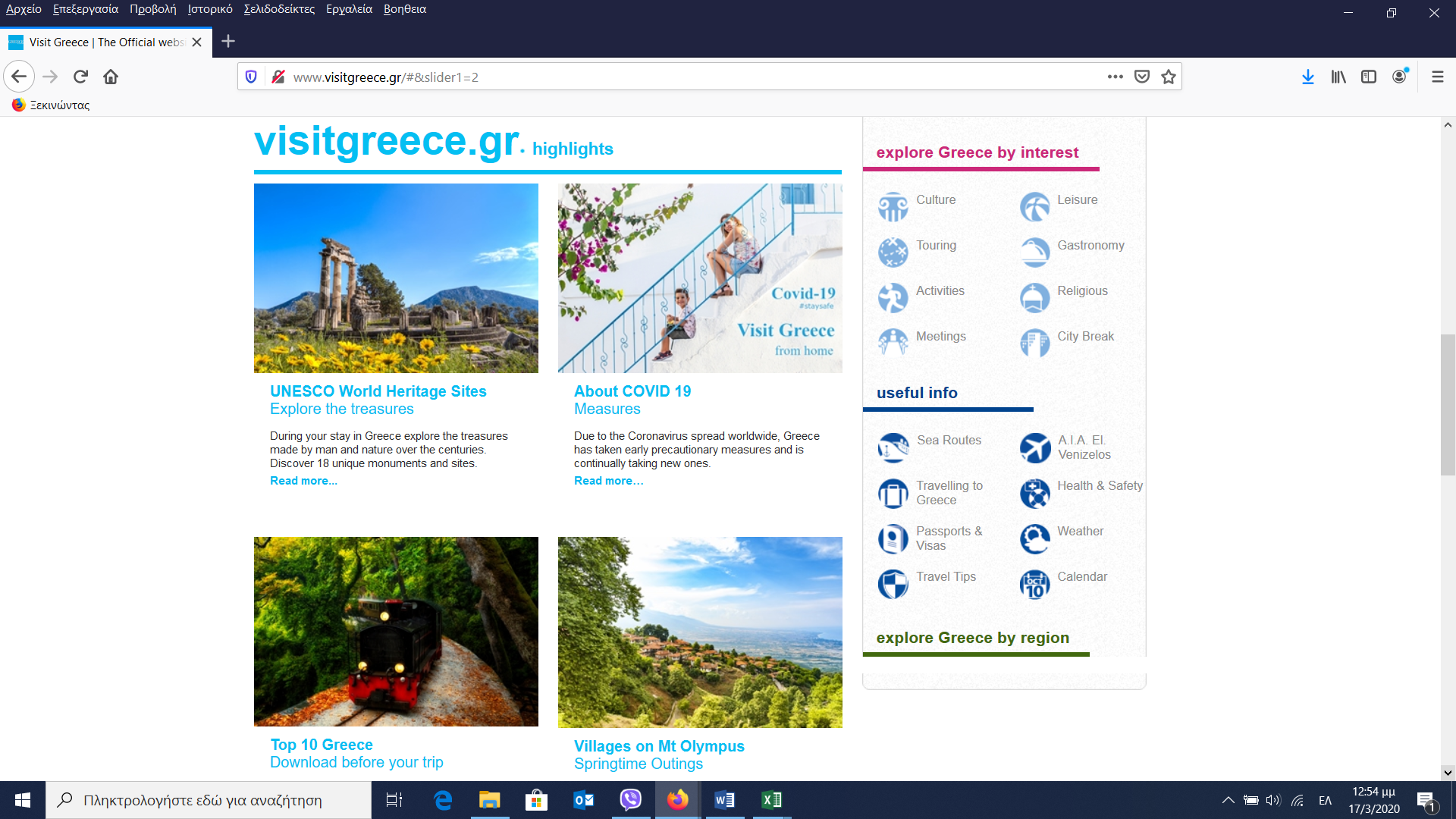Bookmark this page with star icon
This screenshot has width=1456, height=819.
click(1168, 77)
